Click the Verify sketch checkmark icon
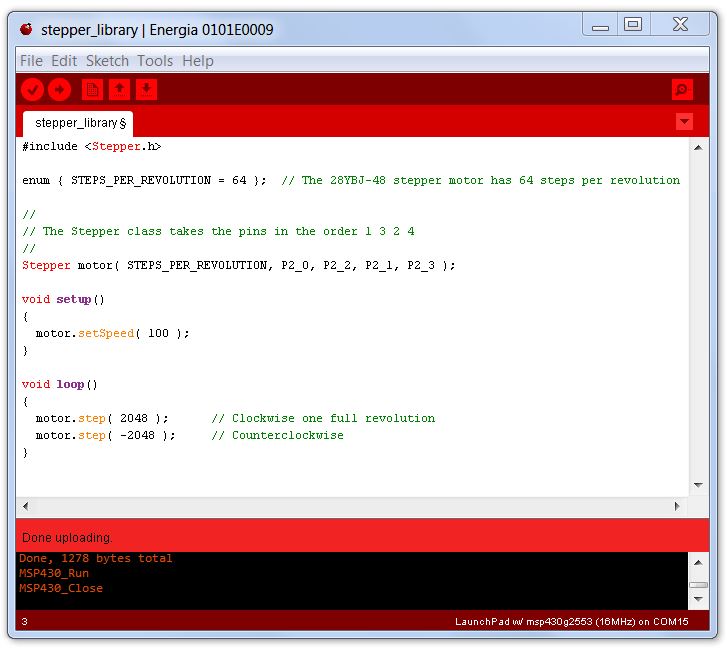The image size is (727, 650). 32,90
